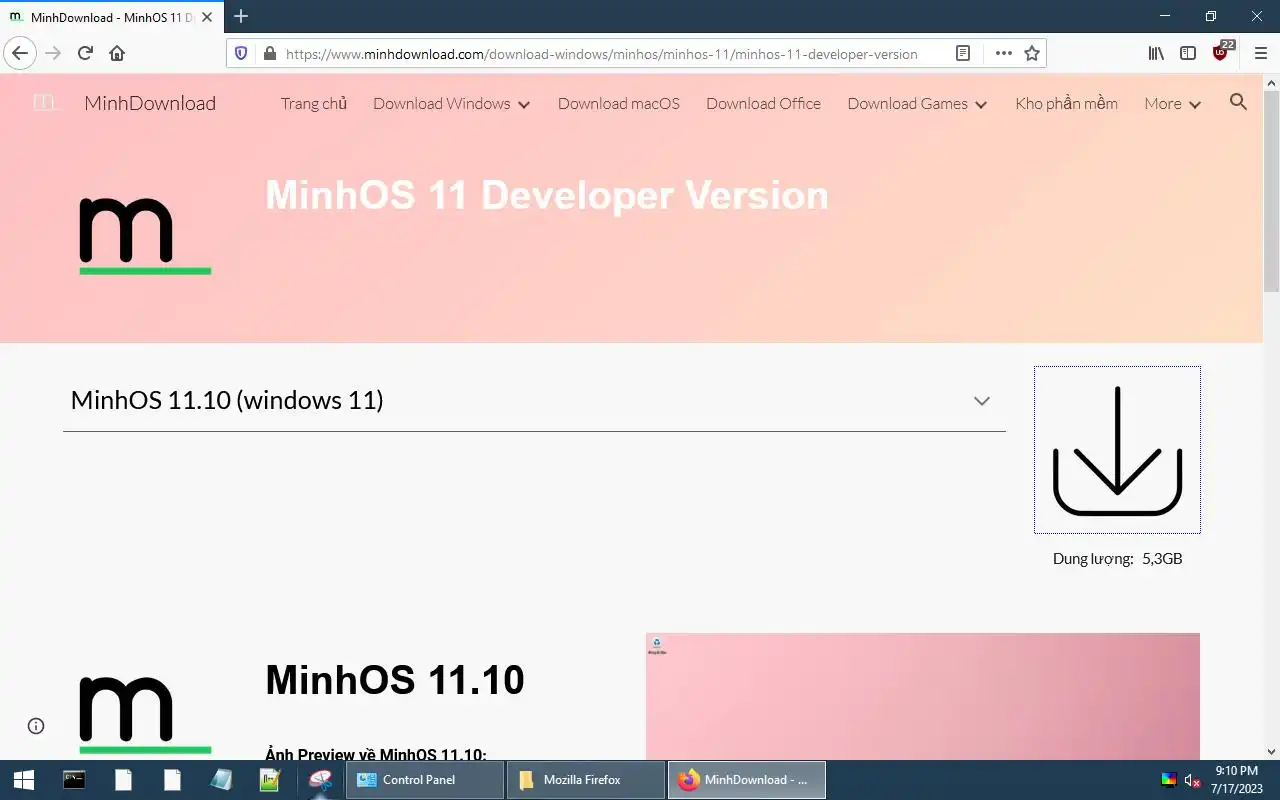Show site security padlock info
The image size is (1280, 800).
pyautogui.click(x=268, y=53)
